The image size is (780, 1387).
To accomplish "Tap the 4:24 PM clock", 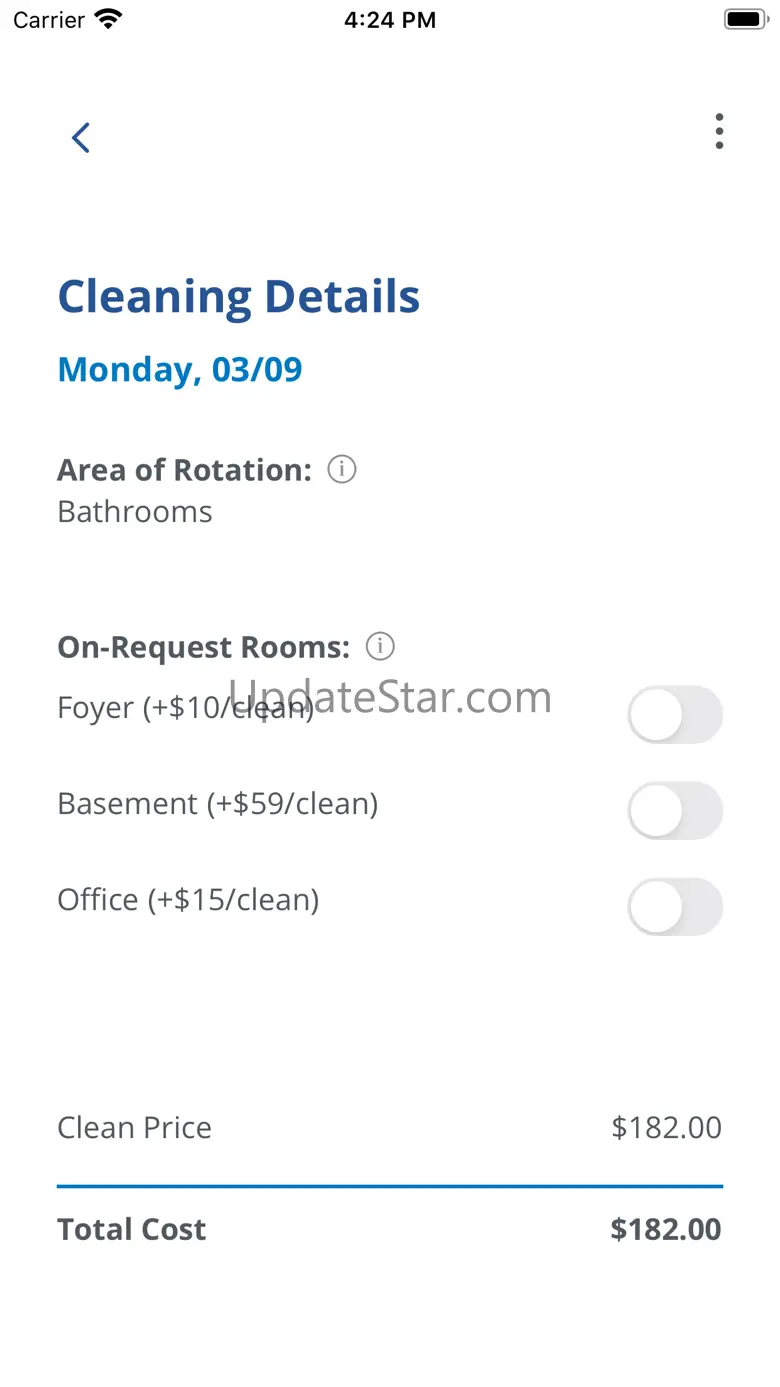I will pyautogui.click(x=390, y=19).
